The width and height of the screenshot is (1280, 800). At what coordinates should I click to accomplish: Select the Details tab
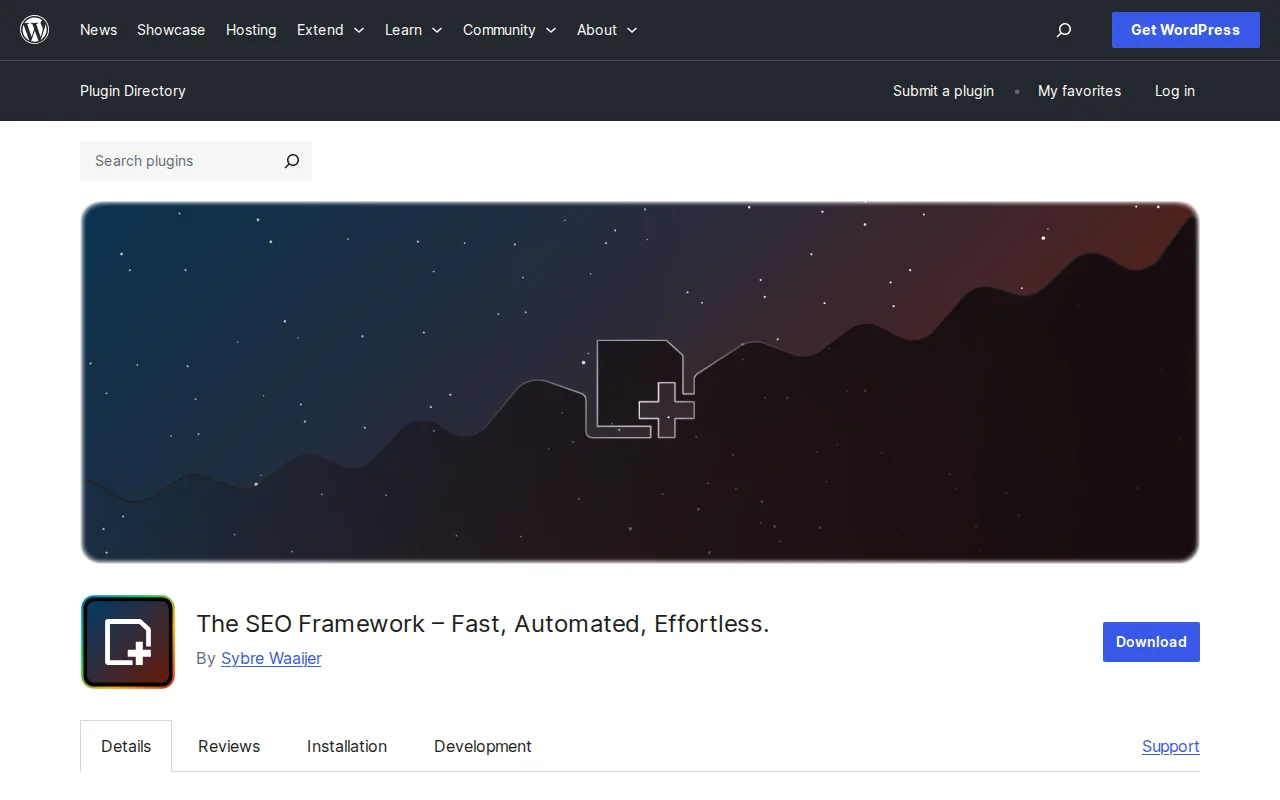click(x=126, y=746)
